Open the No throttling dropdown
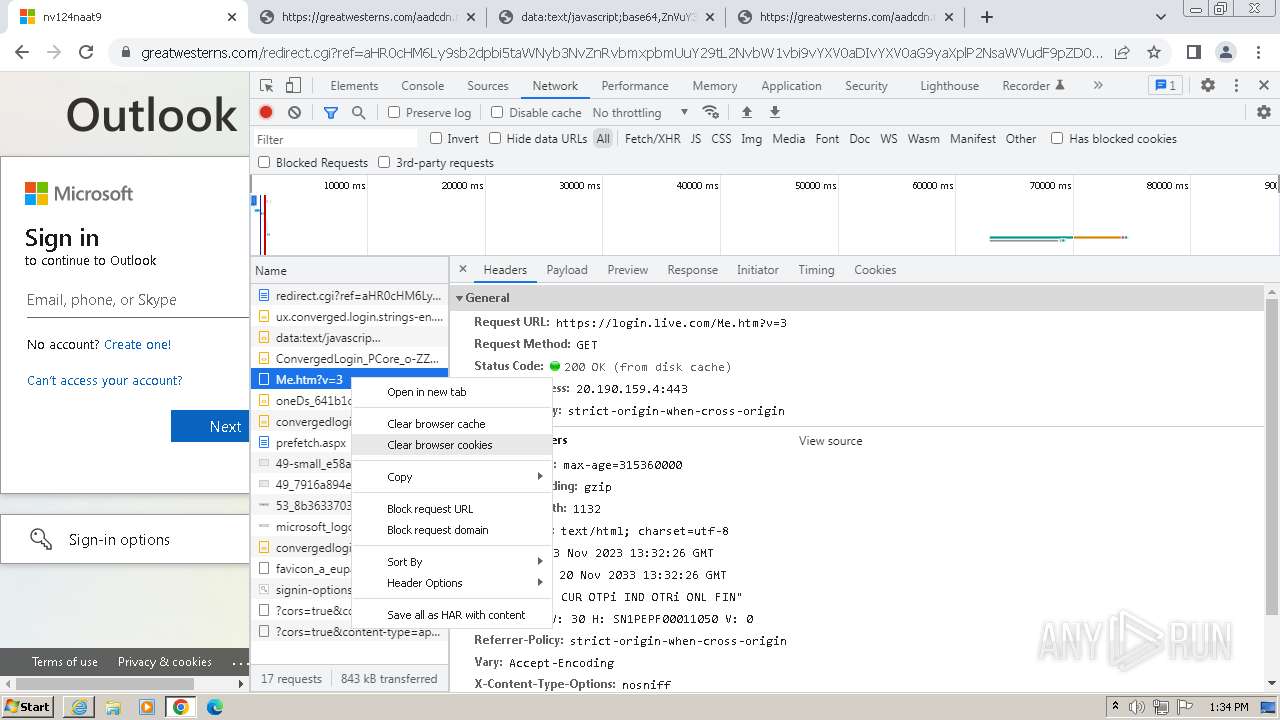Screen dimensions: 1280x720 [640, 113]
